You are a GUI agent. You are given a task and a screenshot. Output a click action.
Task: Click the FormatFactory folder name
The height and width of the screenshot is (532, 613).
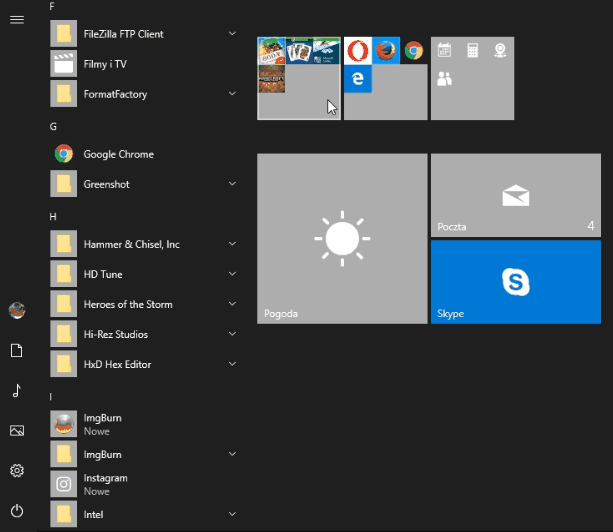(115, 94)
